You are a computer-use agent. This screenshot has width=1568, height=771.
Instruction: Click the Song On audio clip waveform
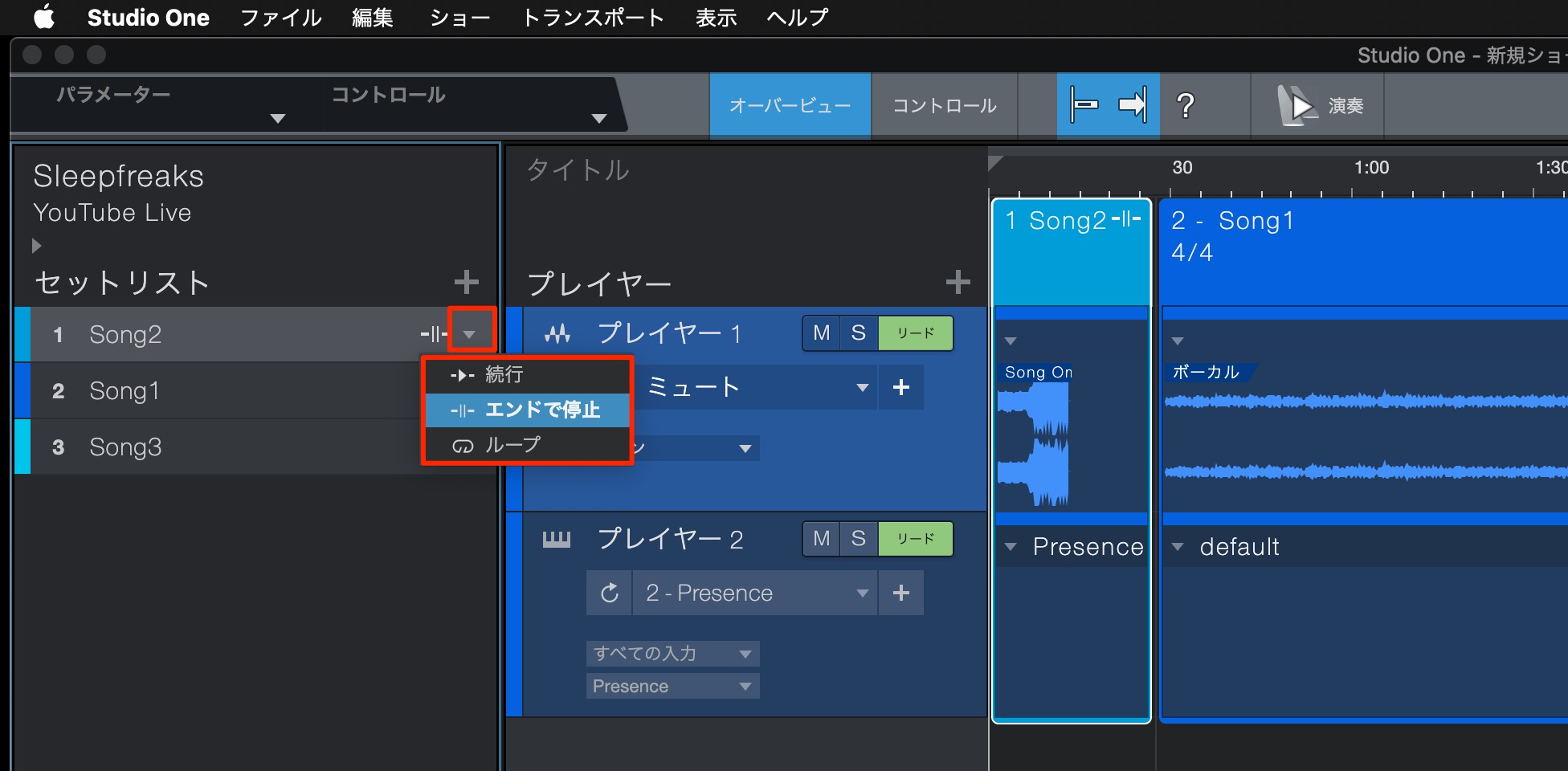(x=1035, y=443)
